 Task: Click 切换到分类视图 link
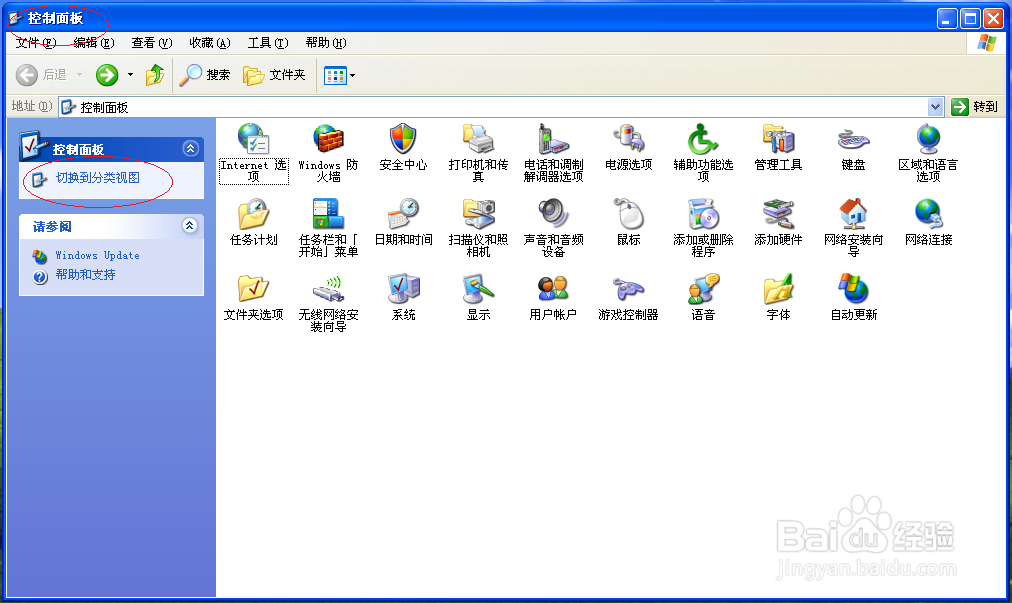tap(97, 178)
